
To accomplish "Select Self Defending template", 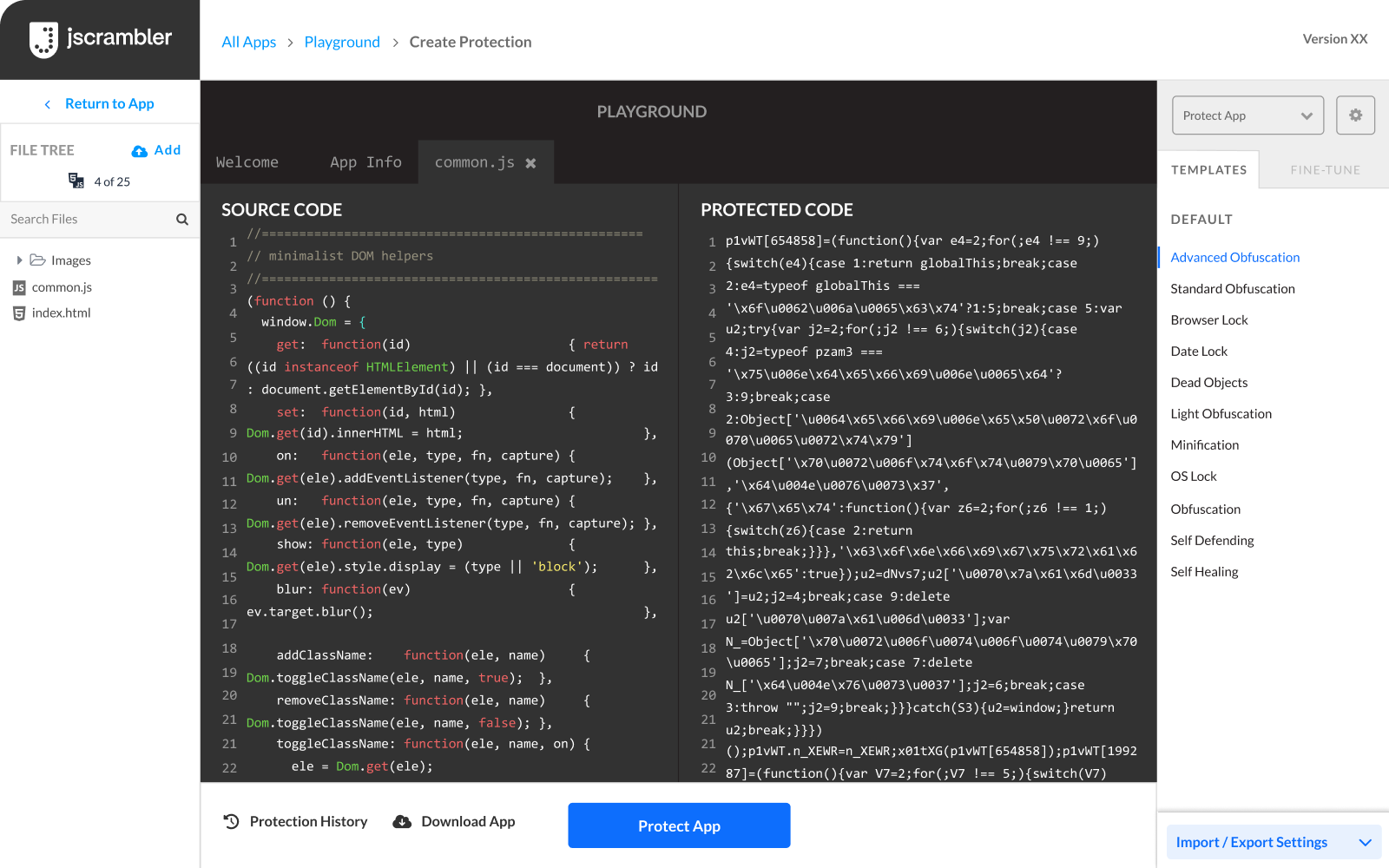I will pos(1212,540).
